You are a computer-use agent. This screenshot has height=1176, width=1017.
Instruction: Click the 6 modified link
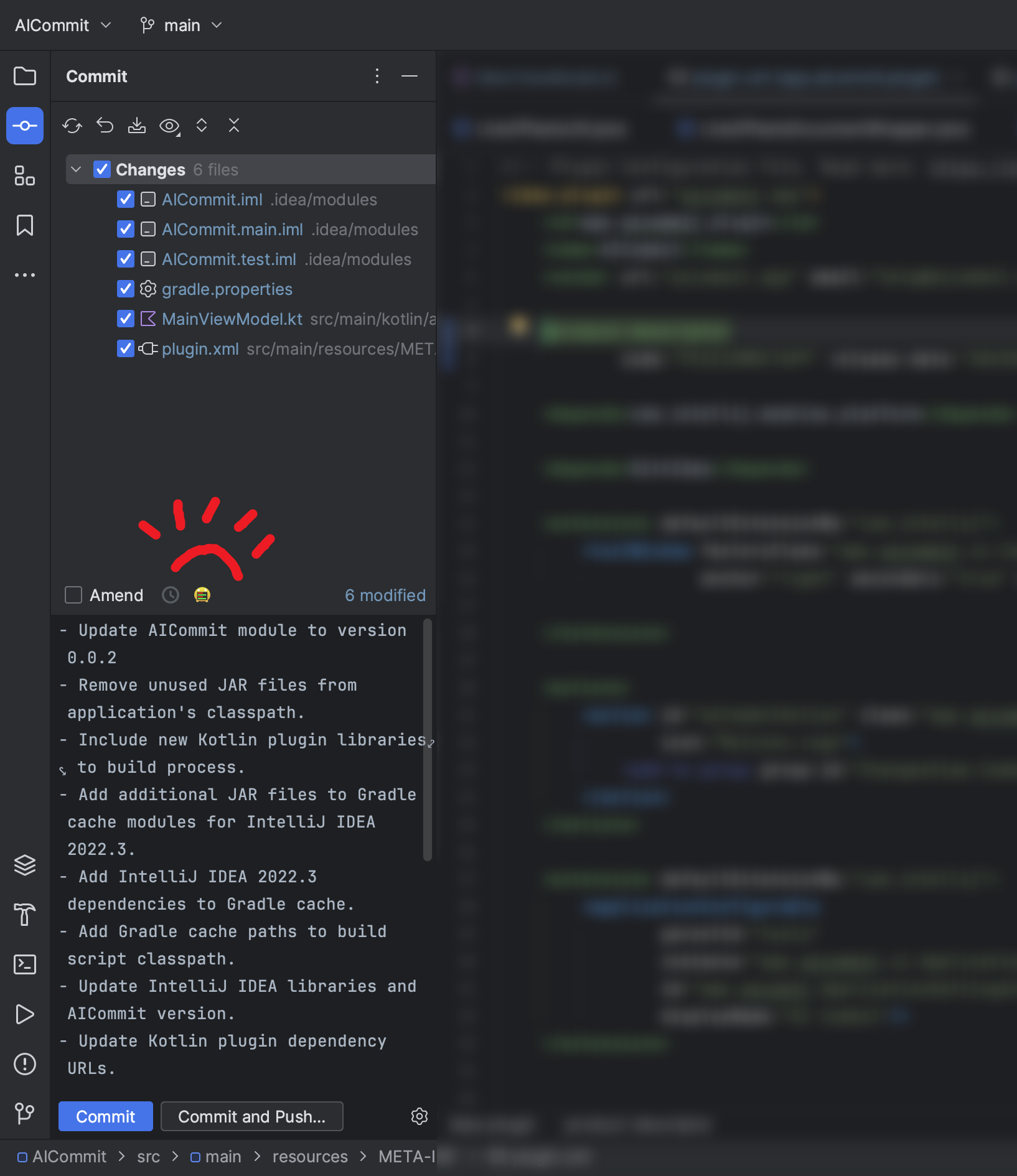385,595
